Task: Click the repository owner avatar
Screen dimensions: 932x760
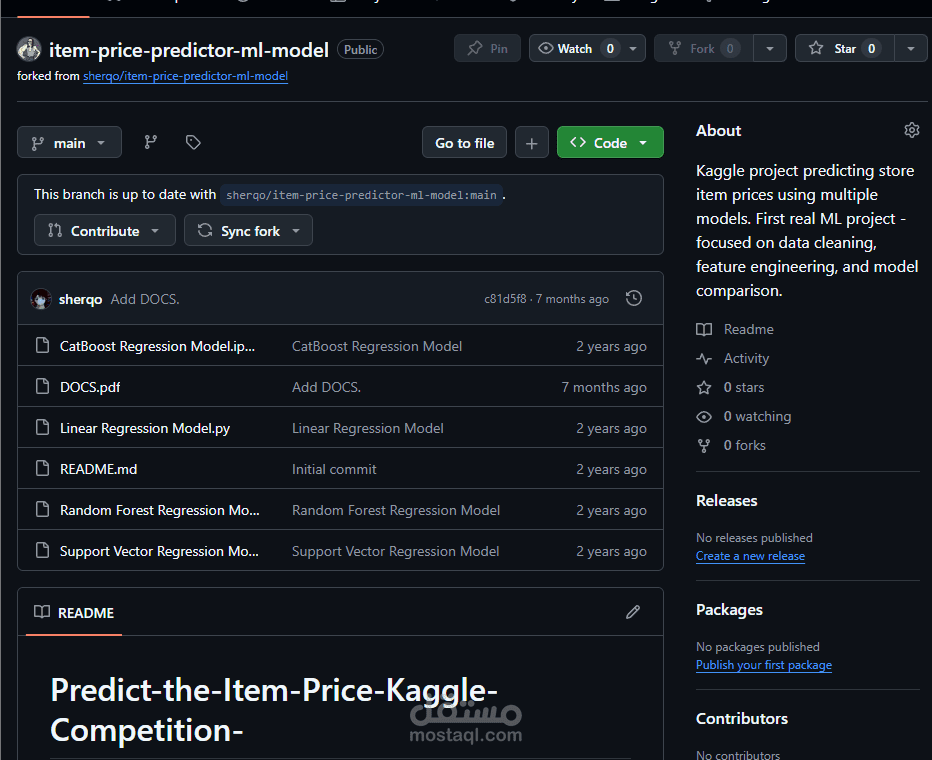Action: point(29,49)
